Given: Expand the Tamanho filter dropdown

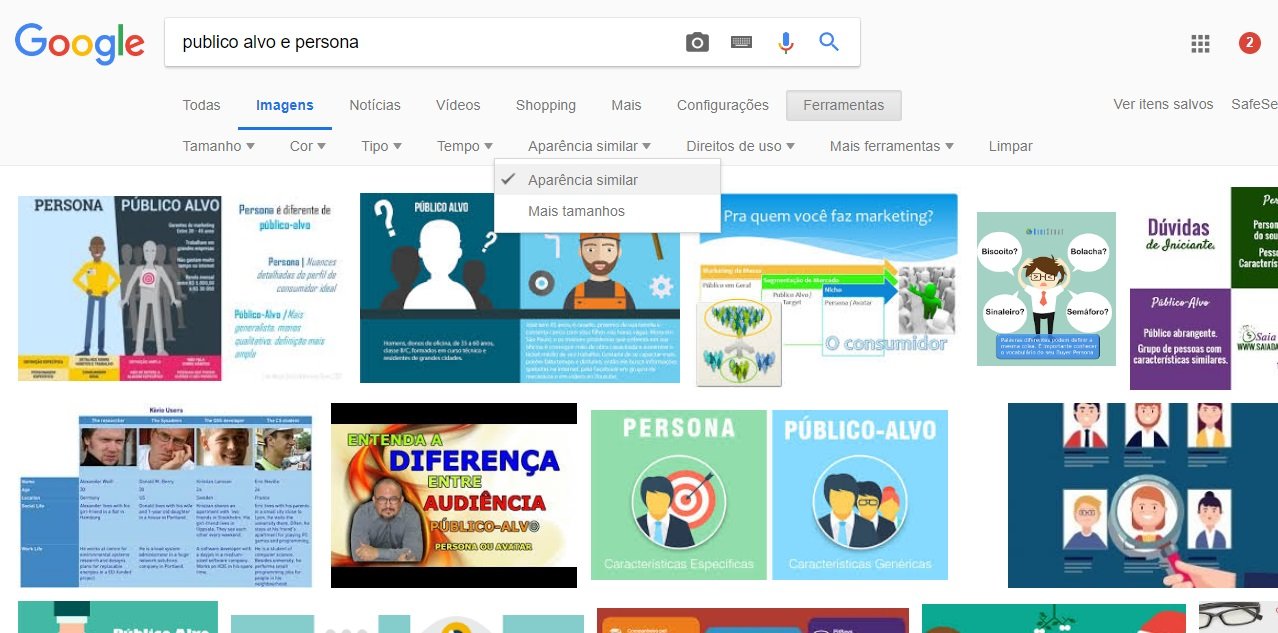Looking at the screenshot, I should pos(218,146).
